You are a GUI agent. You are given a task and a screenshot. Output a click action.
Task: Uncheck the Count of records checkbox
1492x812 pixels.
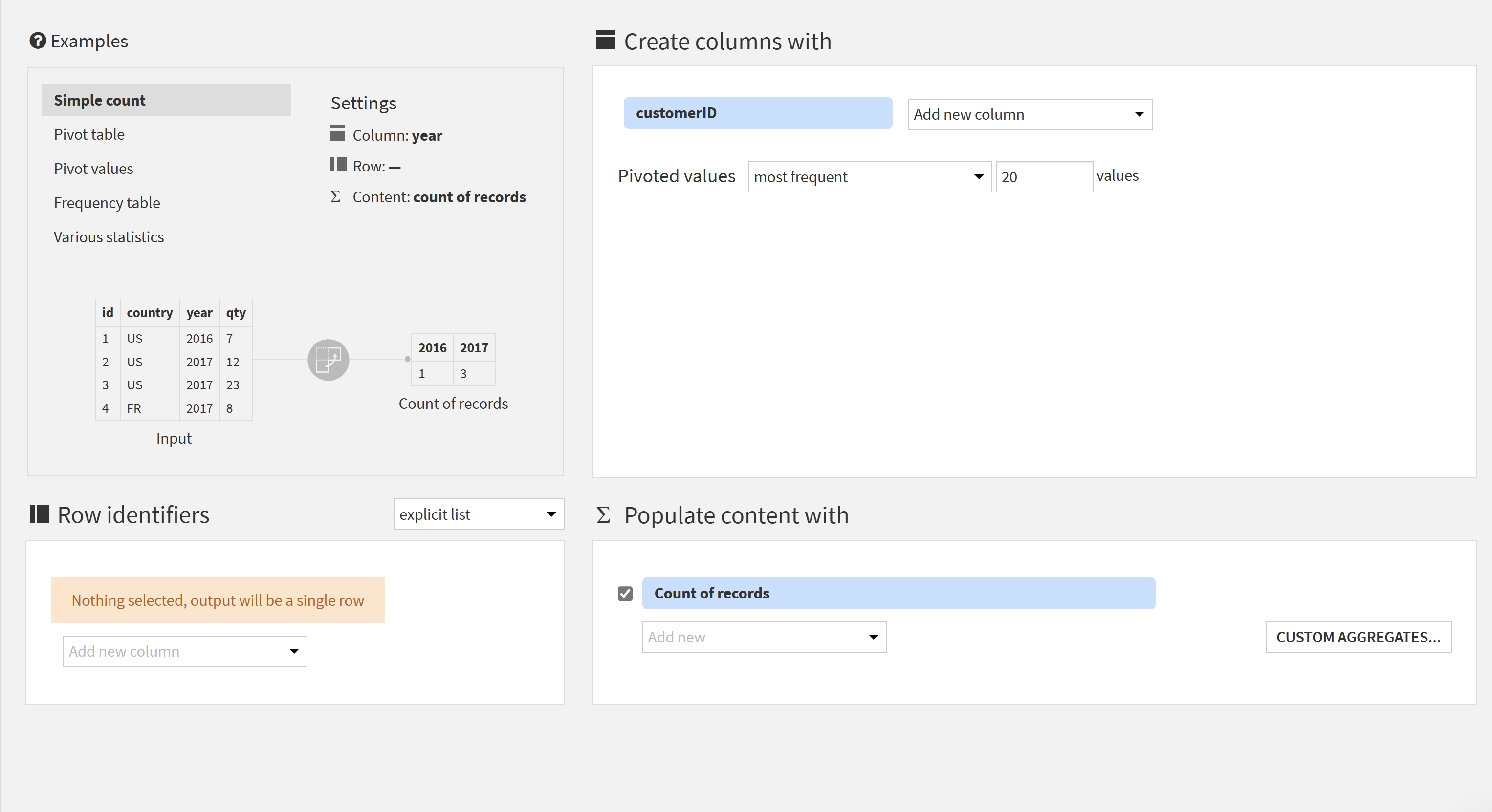pos(625,593)
